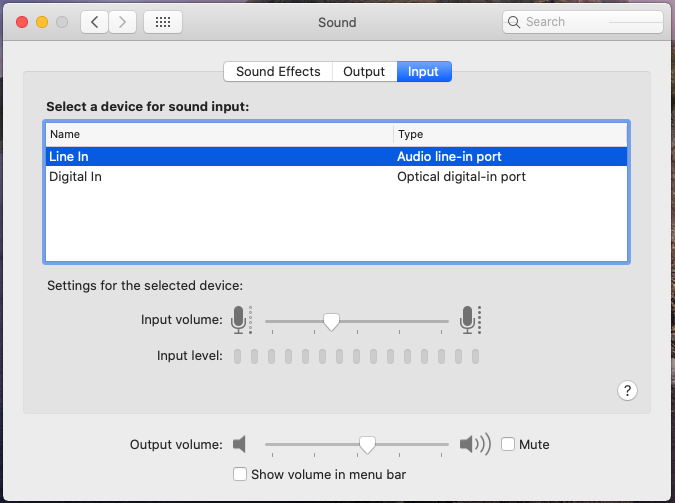Select the Line In device row
This screenshot has height=503, width=675.
coord(336,156)
